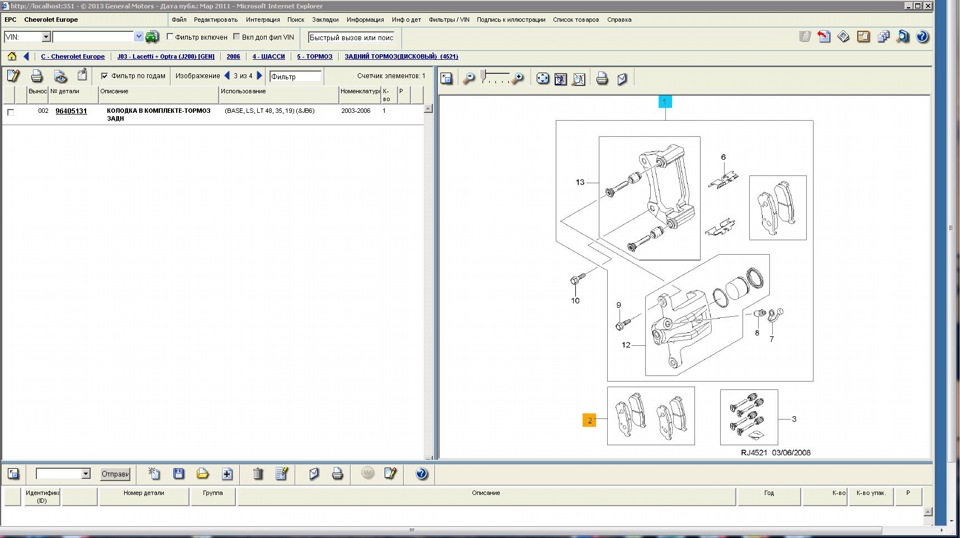Delete item with trash can icon
The height and width of the screenshot is (538, 960).
click(258, 474)
